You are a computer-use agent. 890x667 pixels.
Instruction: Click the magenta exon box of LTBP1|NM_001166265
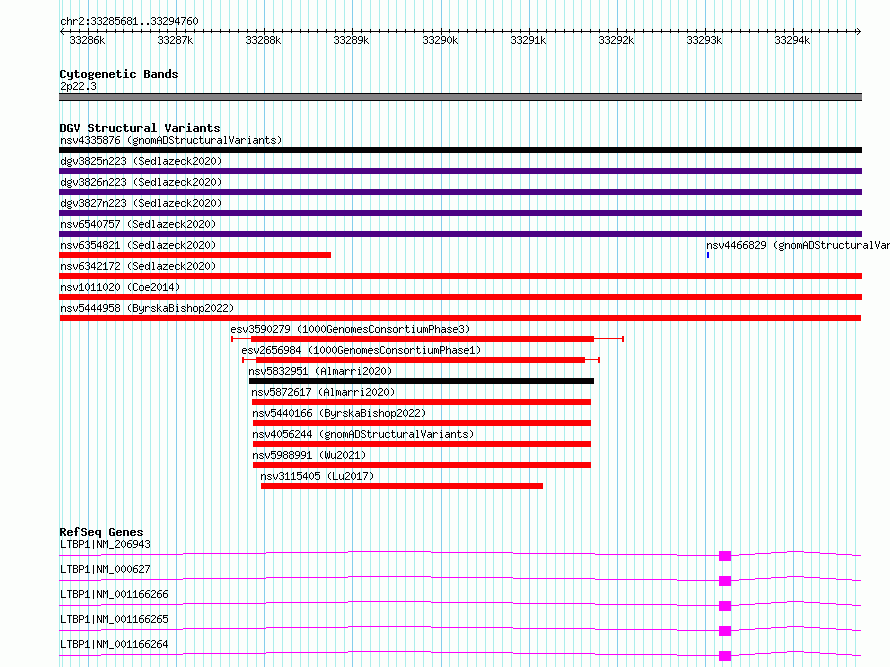[x=725, y=631]
